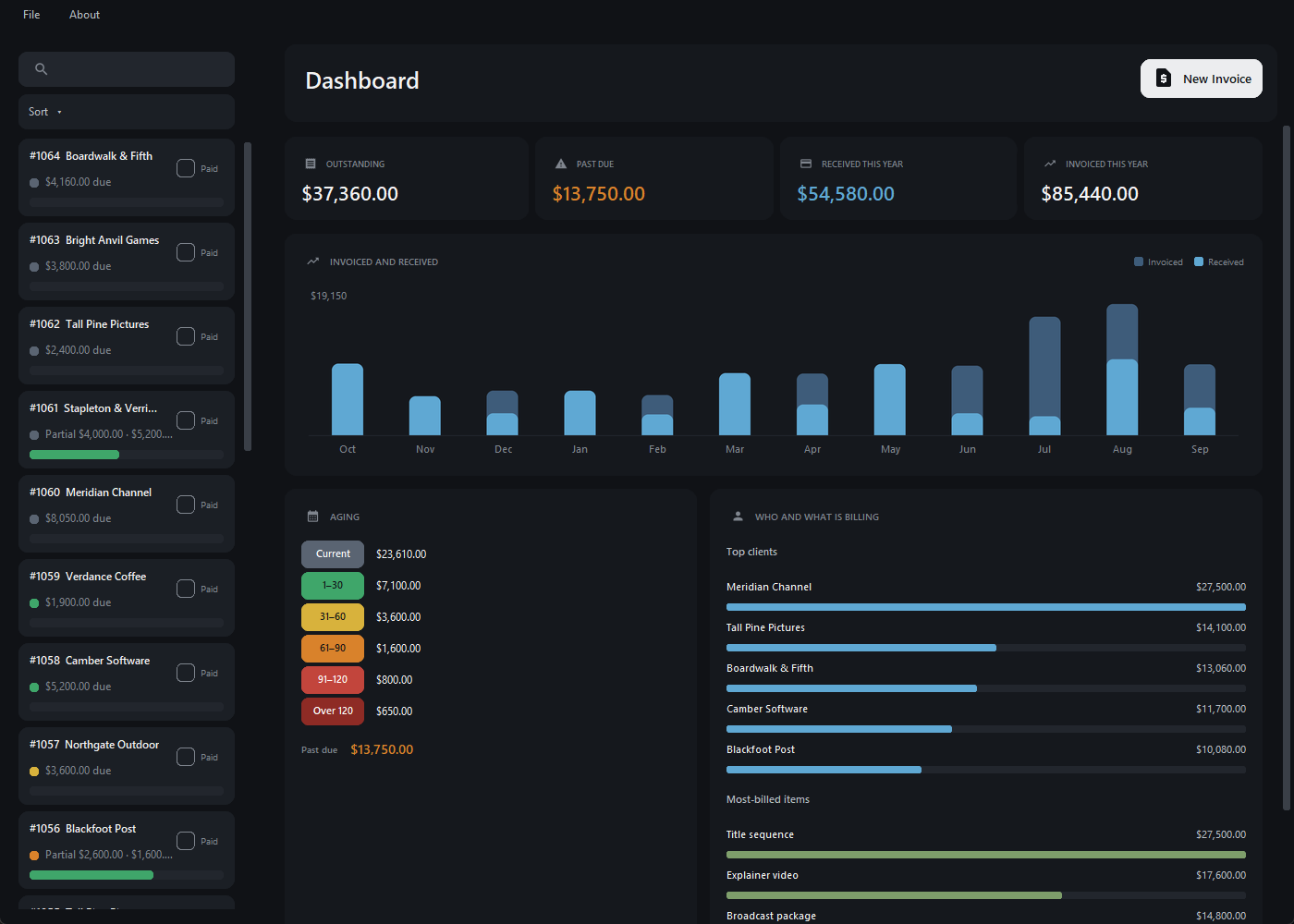1294x924 pixels.
Task: Click the Received This Year card icon
Action: point(806,164)
